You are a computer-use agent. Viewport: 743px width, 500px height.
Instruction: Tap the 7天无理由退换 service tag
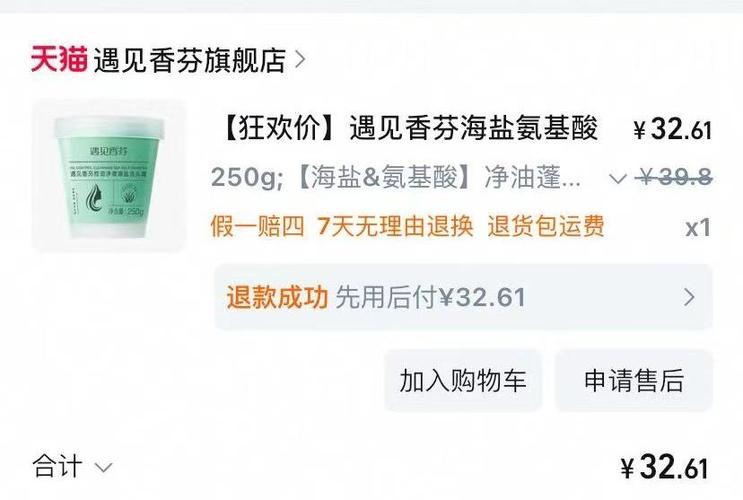[395, 226]
